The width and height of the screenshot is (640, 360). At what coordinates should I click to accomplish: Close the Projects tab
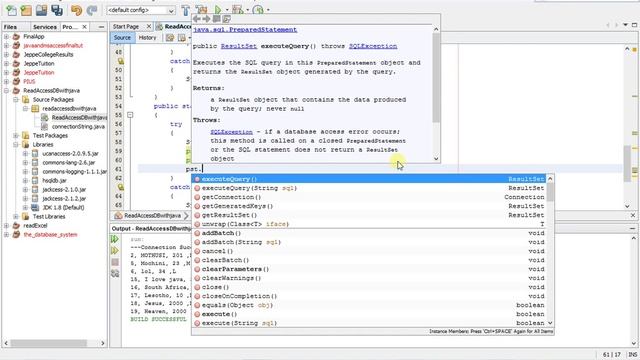point(84,27)
